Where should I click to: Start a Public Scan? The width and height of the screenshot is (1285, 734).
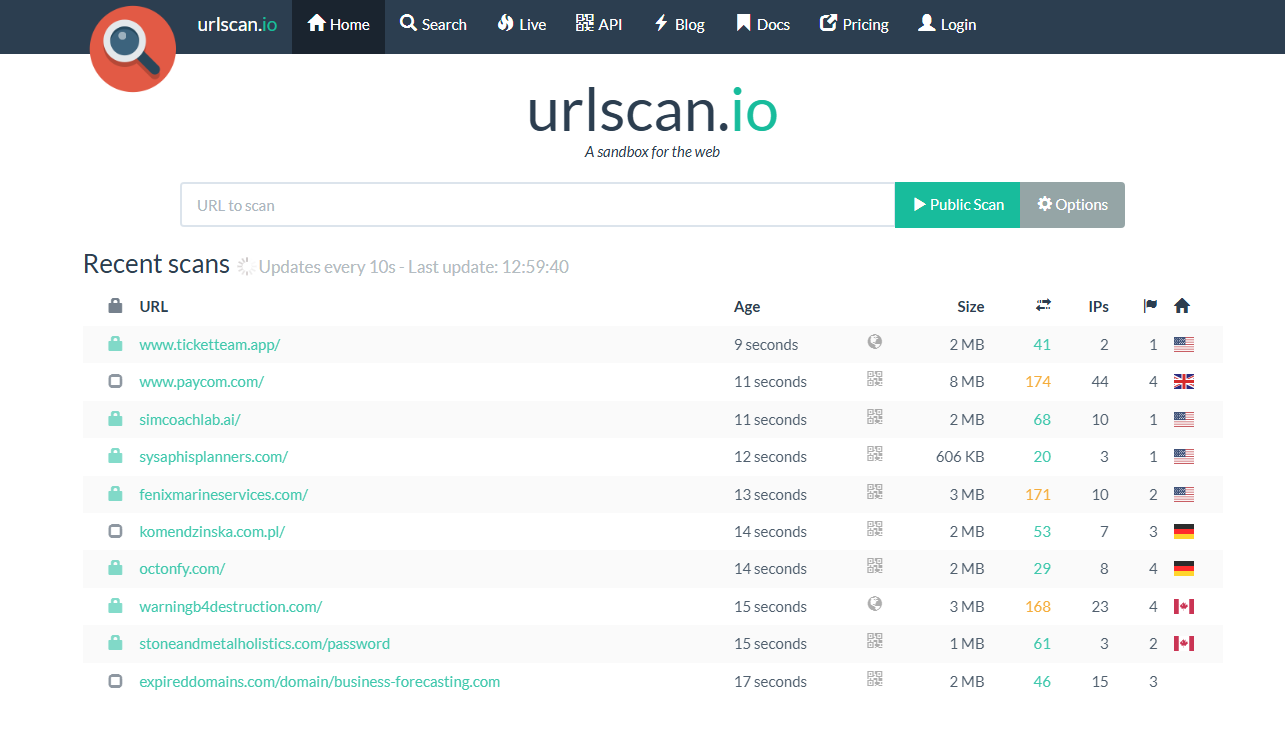pos(957,204)
